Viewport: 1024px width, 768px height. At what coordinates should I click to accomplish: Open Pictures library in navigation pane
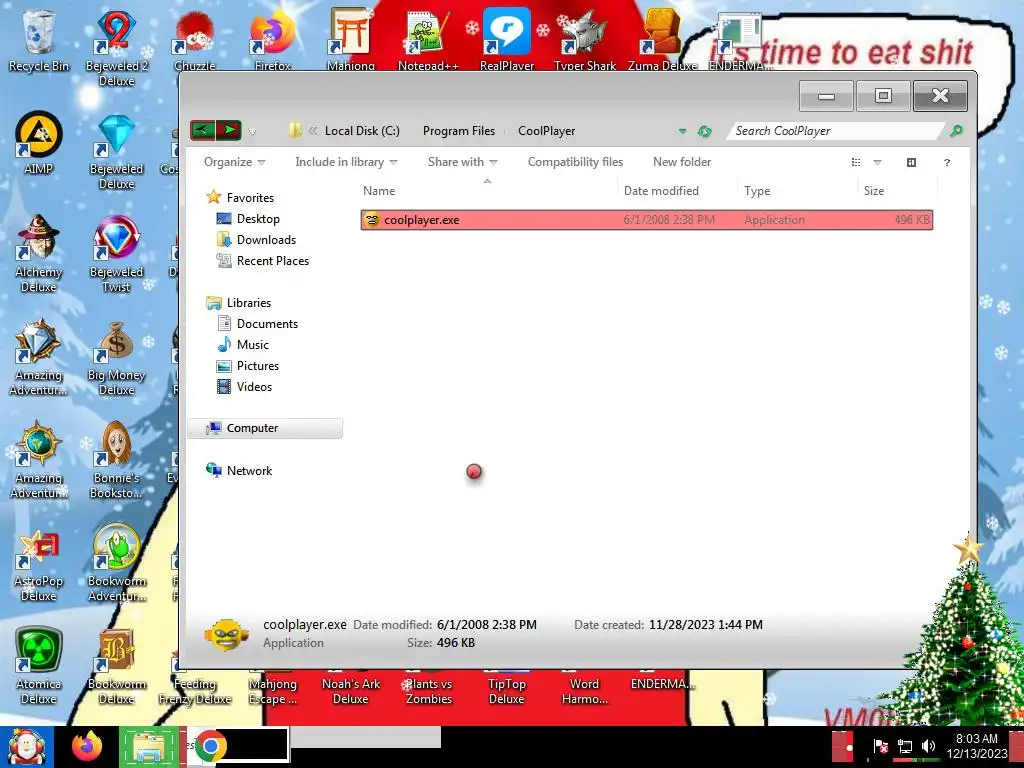click(x=248, y=366)
